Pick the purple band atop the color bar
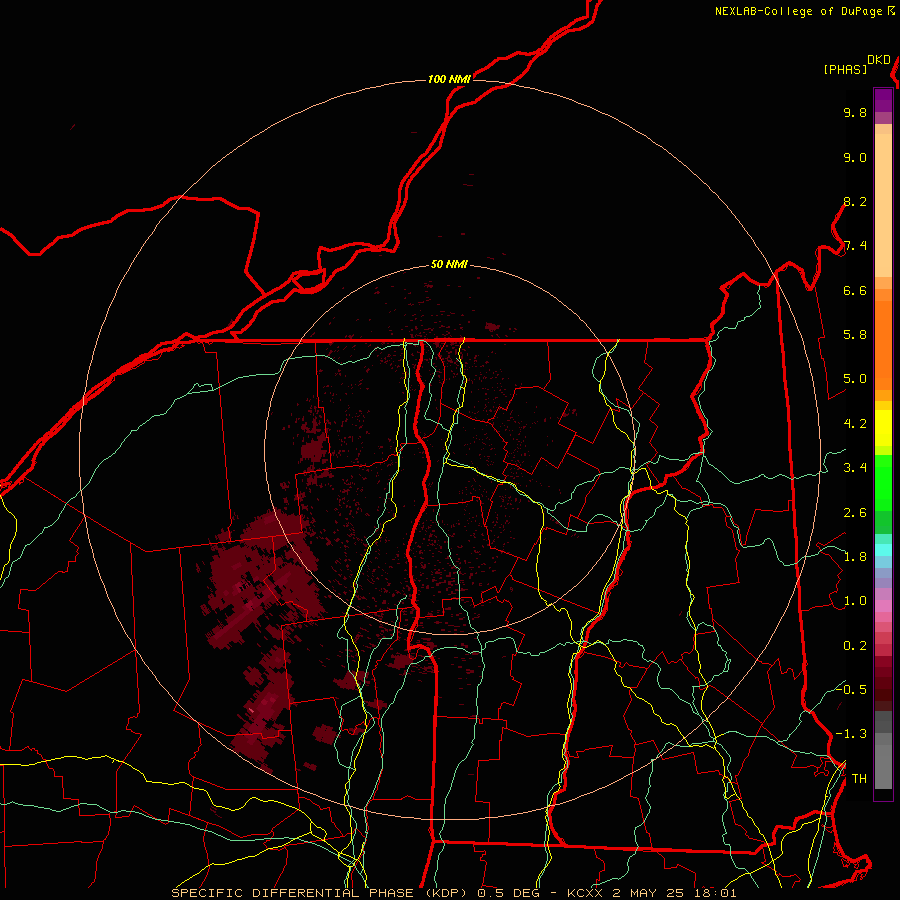900x900 pixels. (x=883, y=100)
